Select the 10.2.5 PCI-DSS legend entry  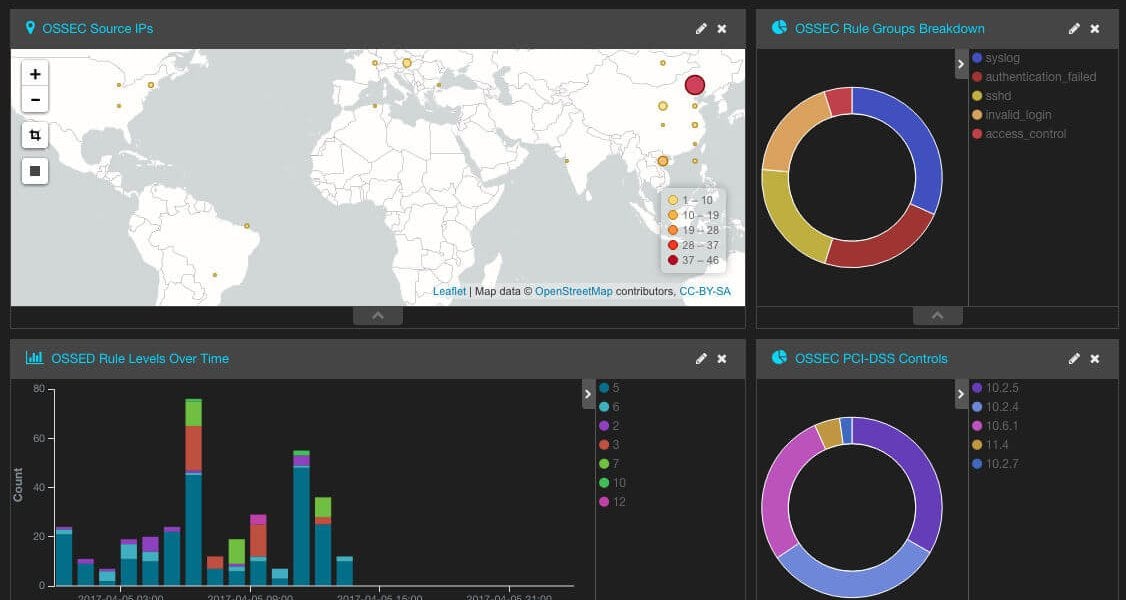(x=995, y=388)
